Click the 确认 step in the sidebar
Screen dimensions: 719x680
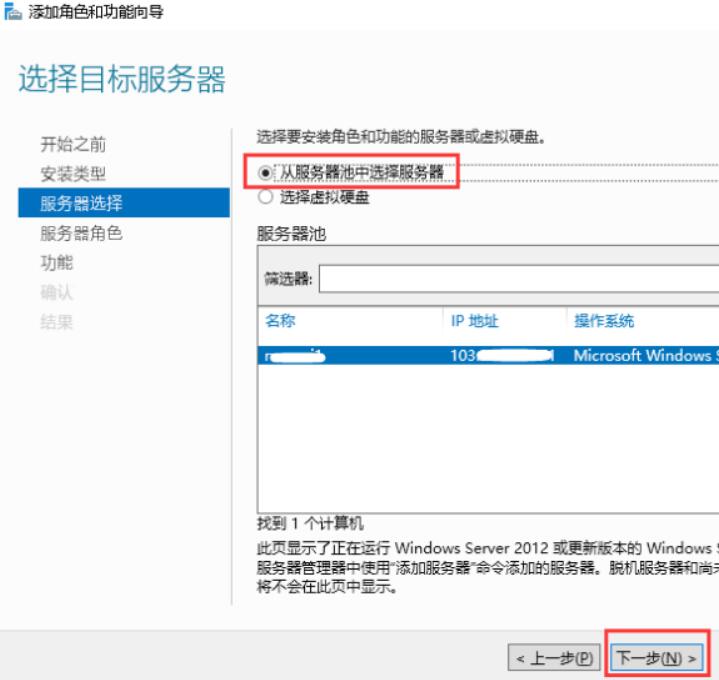56,292
